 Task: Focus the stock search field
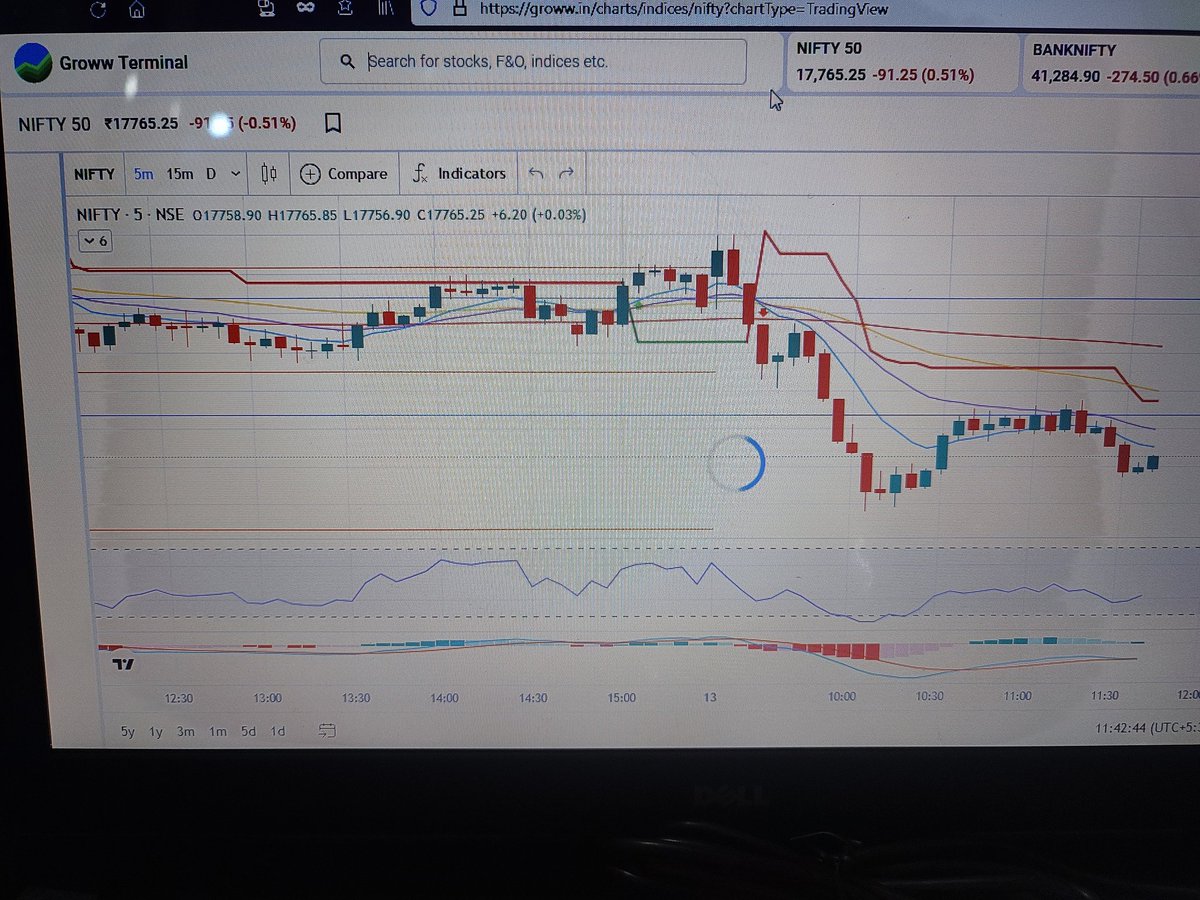[x=533, y=61]
